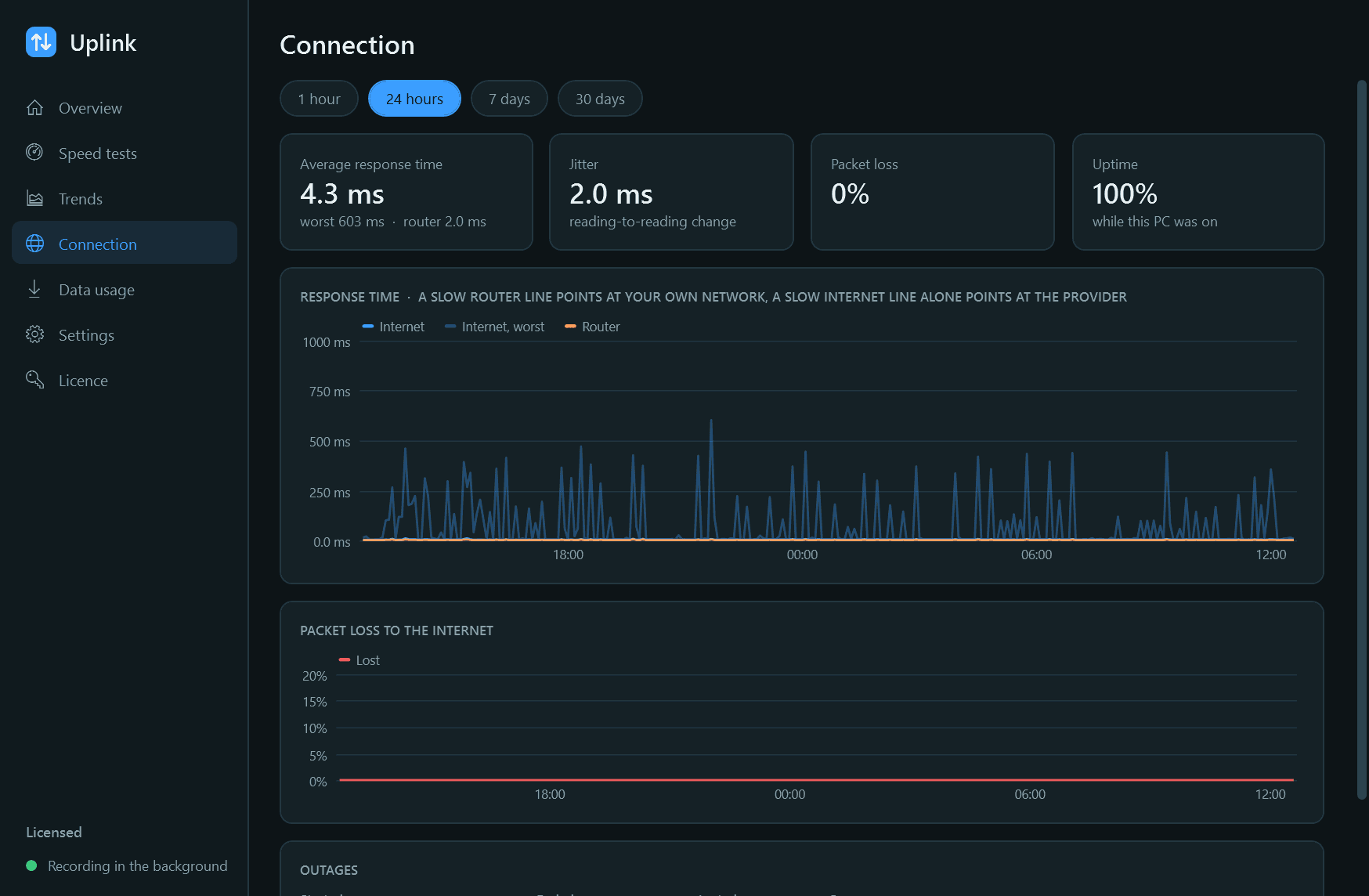Toggle the Internet, worst legend series
The width and height of the screenshot is (1369, 896).
pyautogui.click(x=494, y=327)
